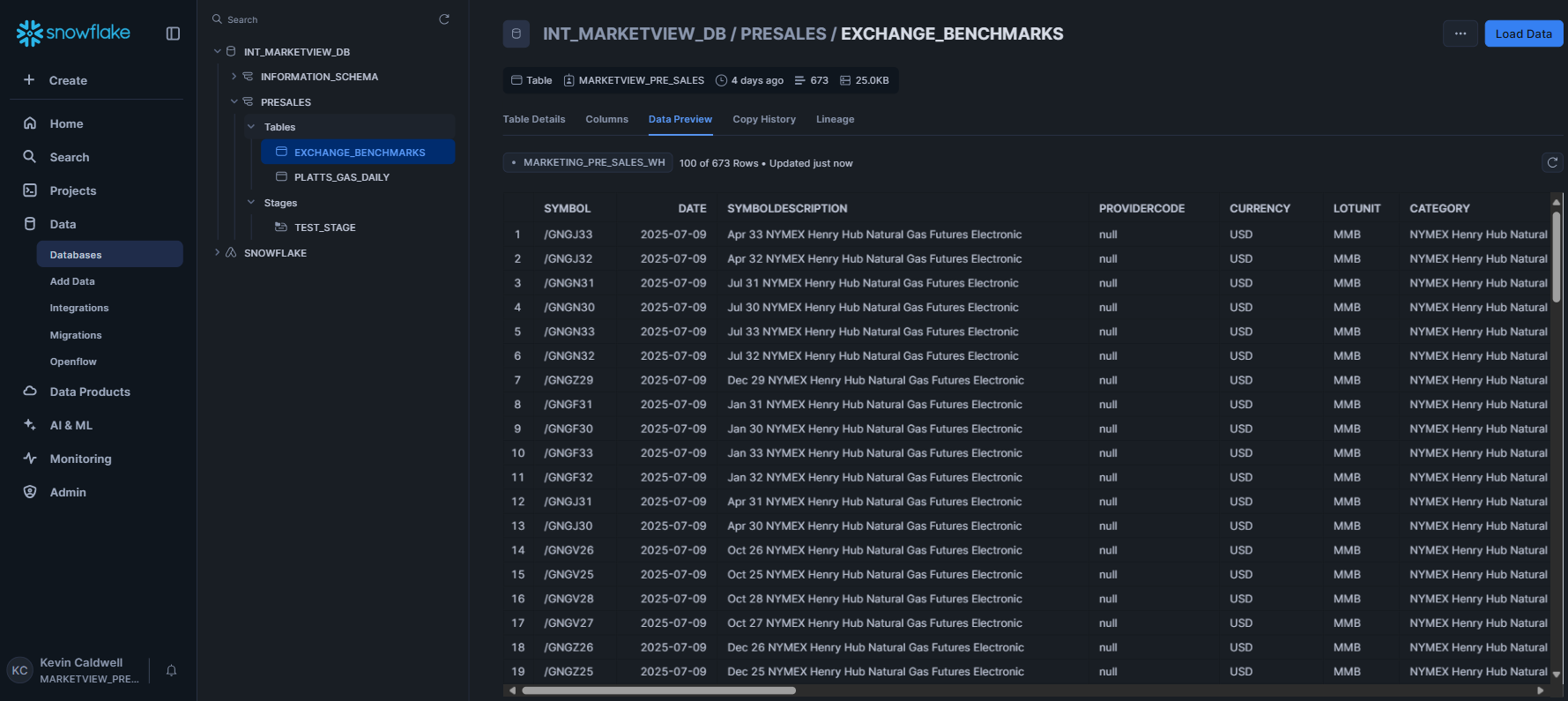Refresh the data preview results
This screenshot has width=1568, height=701.
(x=1552, y=162)
